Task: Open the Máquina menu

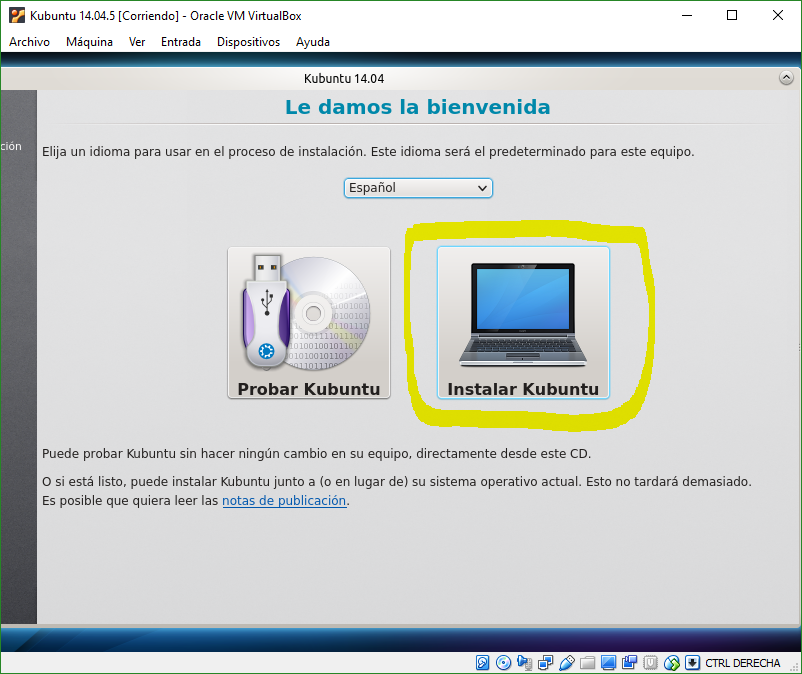Action: pyautogui.click(x=89, y=42)
